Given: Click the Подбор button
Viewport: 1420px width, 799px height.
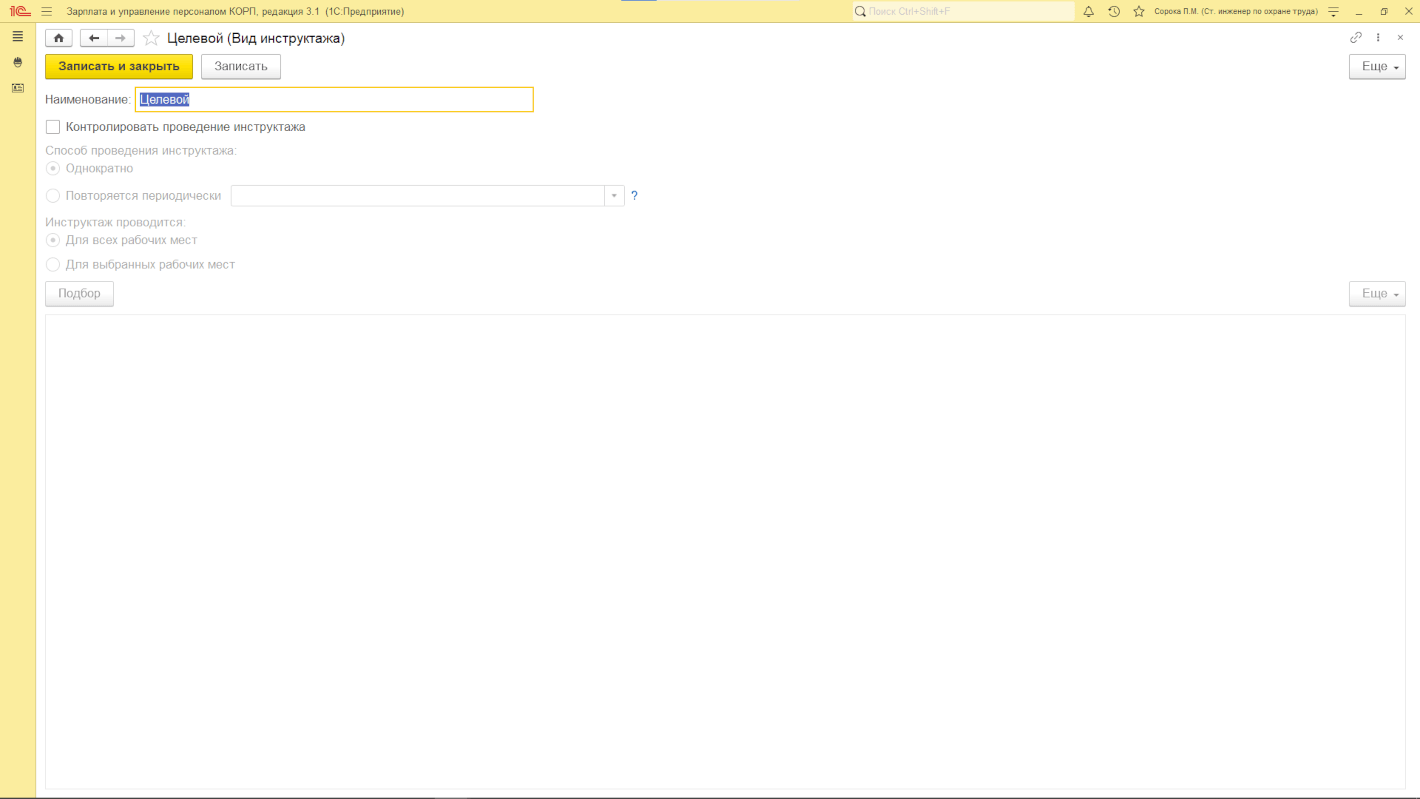Looking at the screenshot, I should pyautogui.click(x=79, y=293).
